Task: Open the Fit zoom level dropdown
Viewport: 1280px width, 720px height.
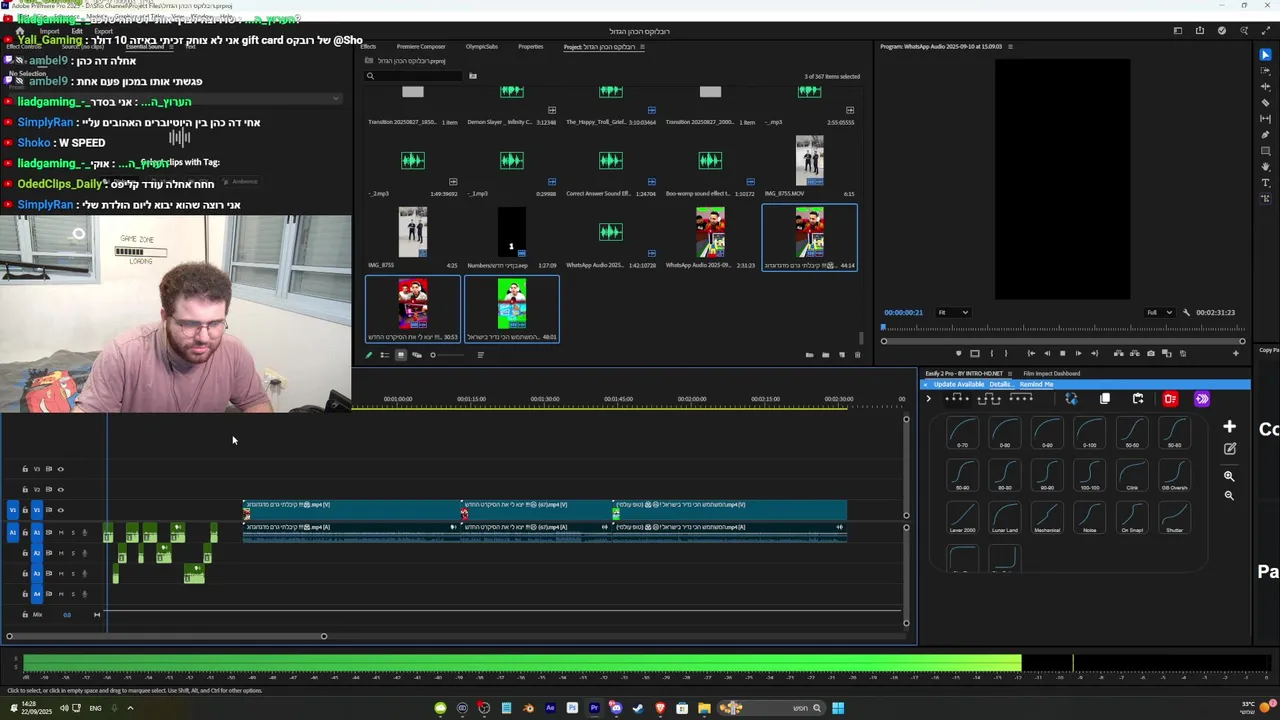Action: 953,312
